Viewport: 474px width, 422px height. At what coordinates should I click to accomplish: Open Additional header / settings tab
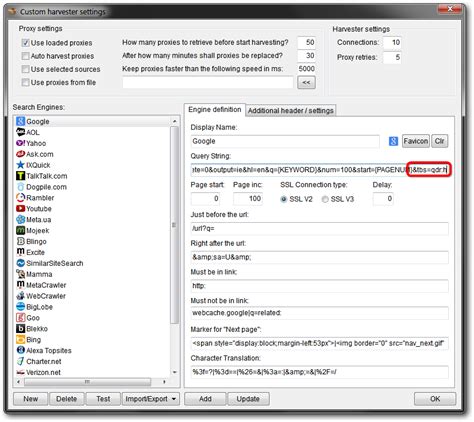coord(291,111)
